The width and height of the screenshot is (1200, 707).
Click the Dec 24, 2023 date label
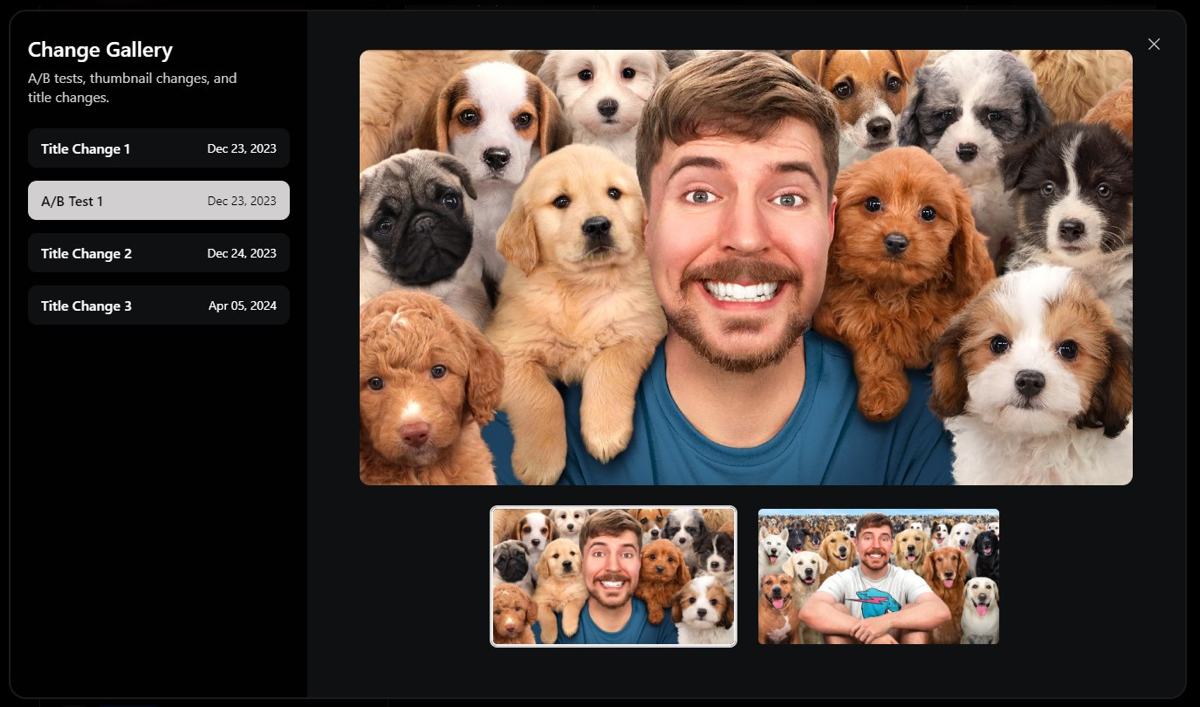241,253
